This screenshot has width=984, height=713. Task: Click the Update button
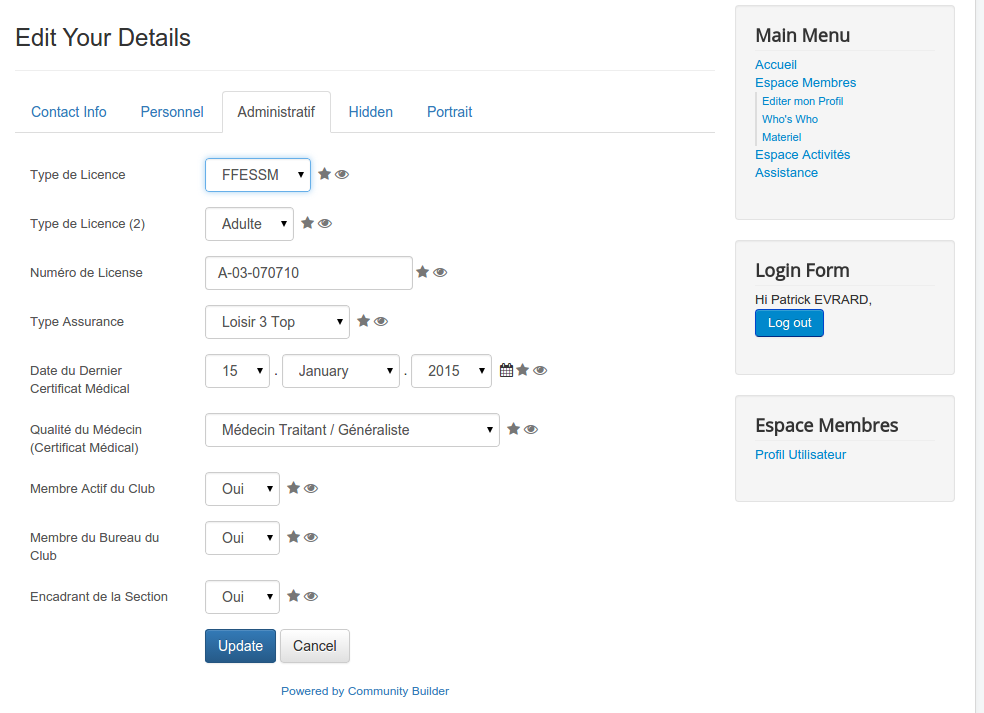240,646
